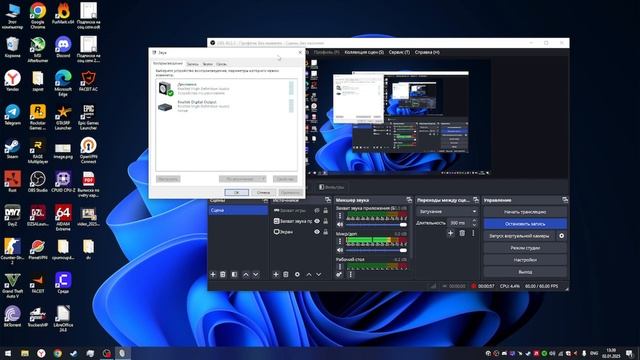Viewport: 640px width, 360px height.
Task: Move scene down arrow in Scenes panel
Action: [x=256, y=275]
